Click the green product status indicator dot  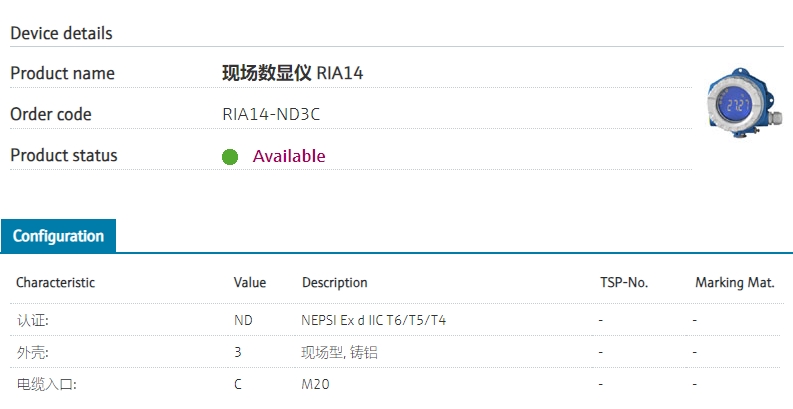pyautogui.click(x=230, y=157)
